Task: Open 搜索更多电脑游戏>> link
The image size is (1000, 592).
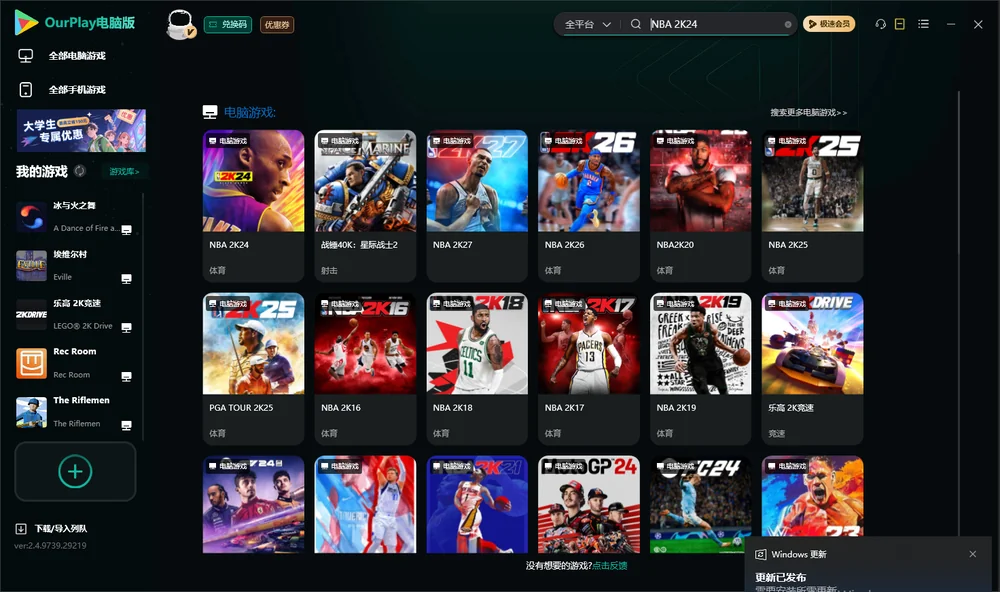Action: [808, 112]
